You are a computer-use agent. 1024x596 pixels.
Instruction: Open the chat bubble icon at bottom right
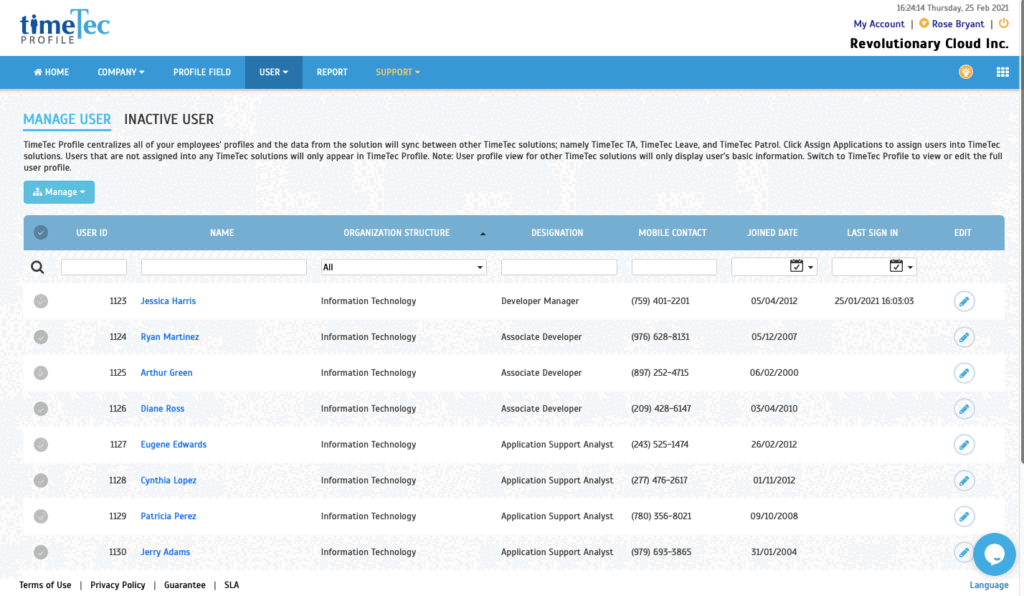[994, 554]
